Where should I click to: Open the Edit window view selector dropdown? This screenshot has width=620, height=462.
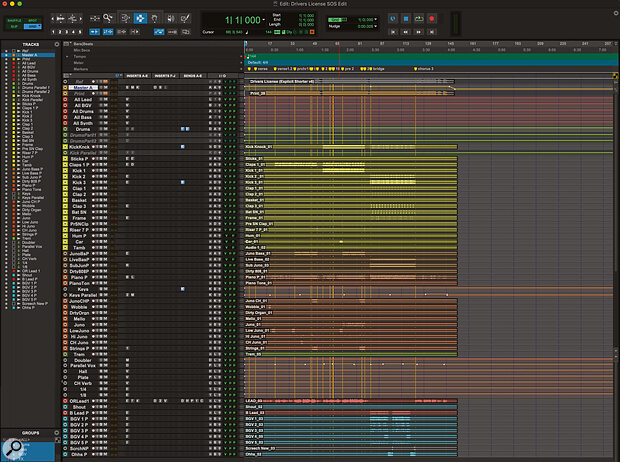coord(67,76)
